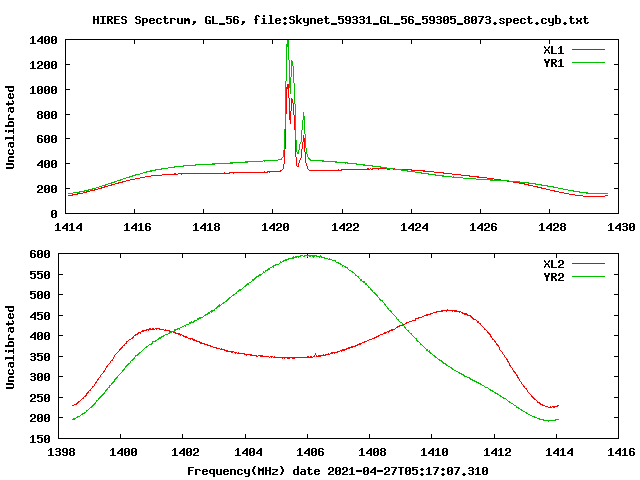
Task: Click the 1410 tick label on bottom x-axis
Action: pyautogui.click(x=434, y=452)
